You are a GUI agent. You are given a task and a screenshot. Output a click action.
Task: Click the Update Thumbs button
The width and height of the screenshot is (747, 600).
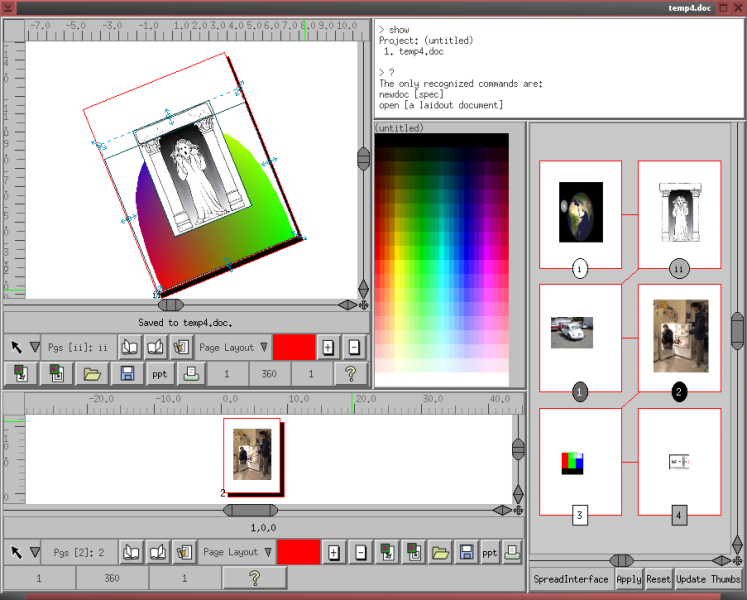[708, 579]
